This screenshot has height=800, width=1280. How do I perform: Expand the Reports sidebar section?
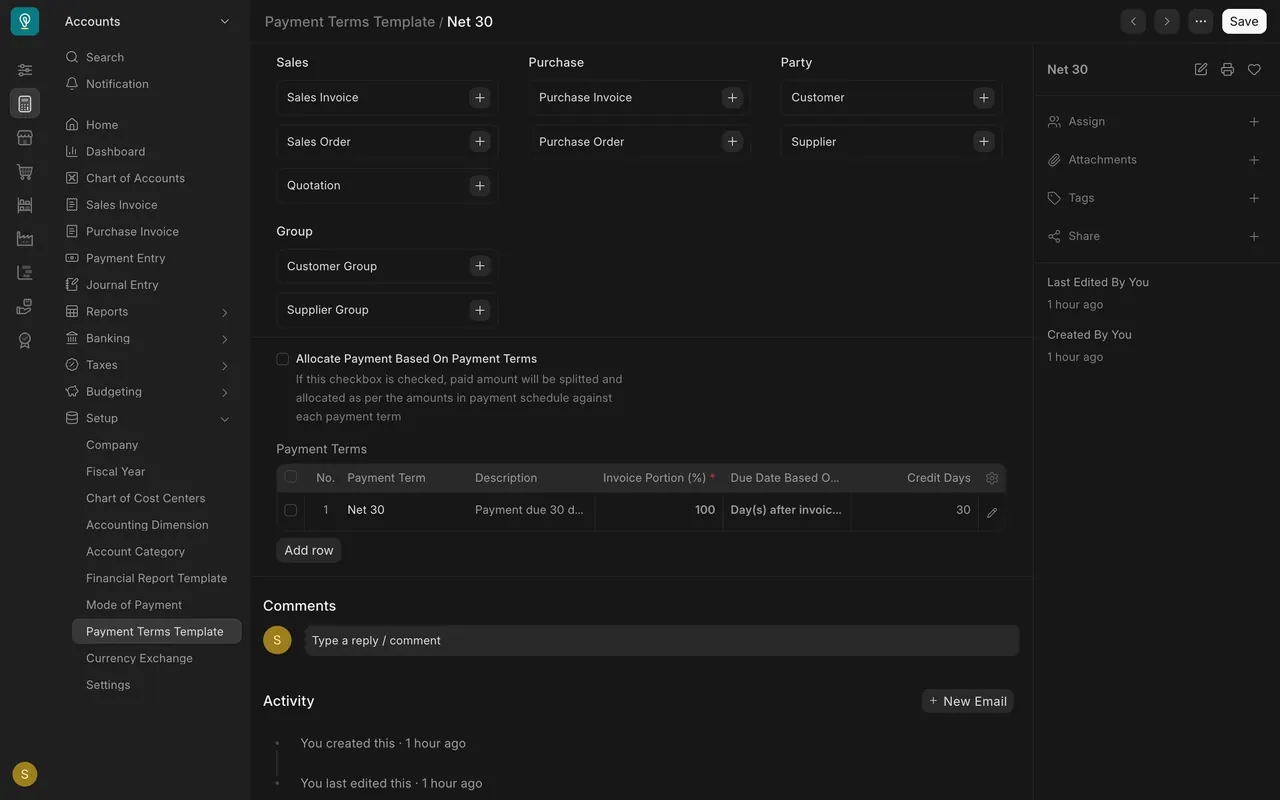(224, 313)
